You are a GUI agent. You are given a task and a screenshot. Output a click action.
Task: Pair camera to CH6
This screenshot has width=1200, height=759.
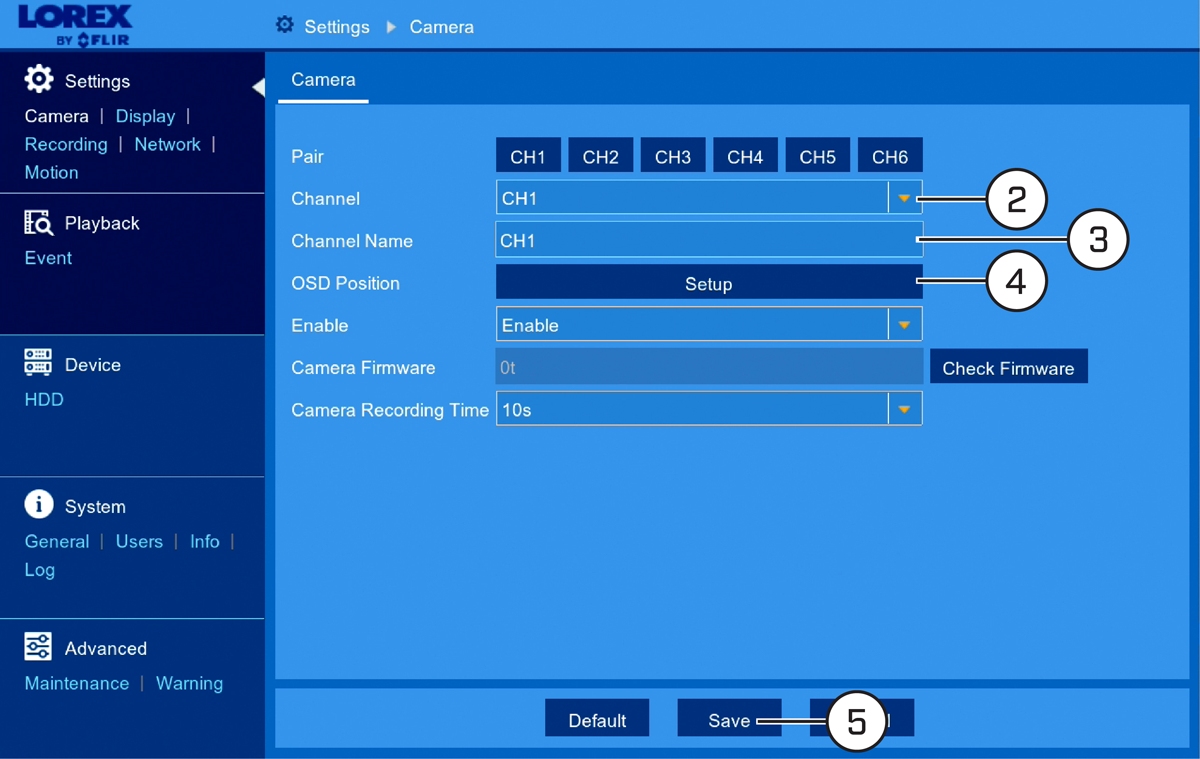pos(890,157)
